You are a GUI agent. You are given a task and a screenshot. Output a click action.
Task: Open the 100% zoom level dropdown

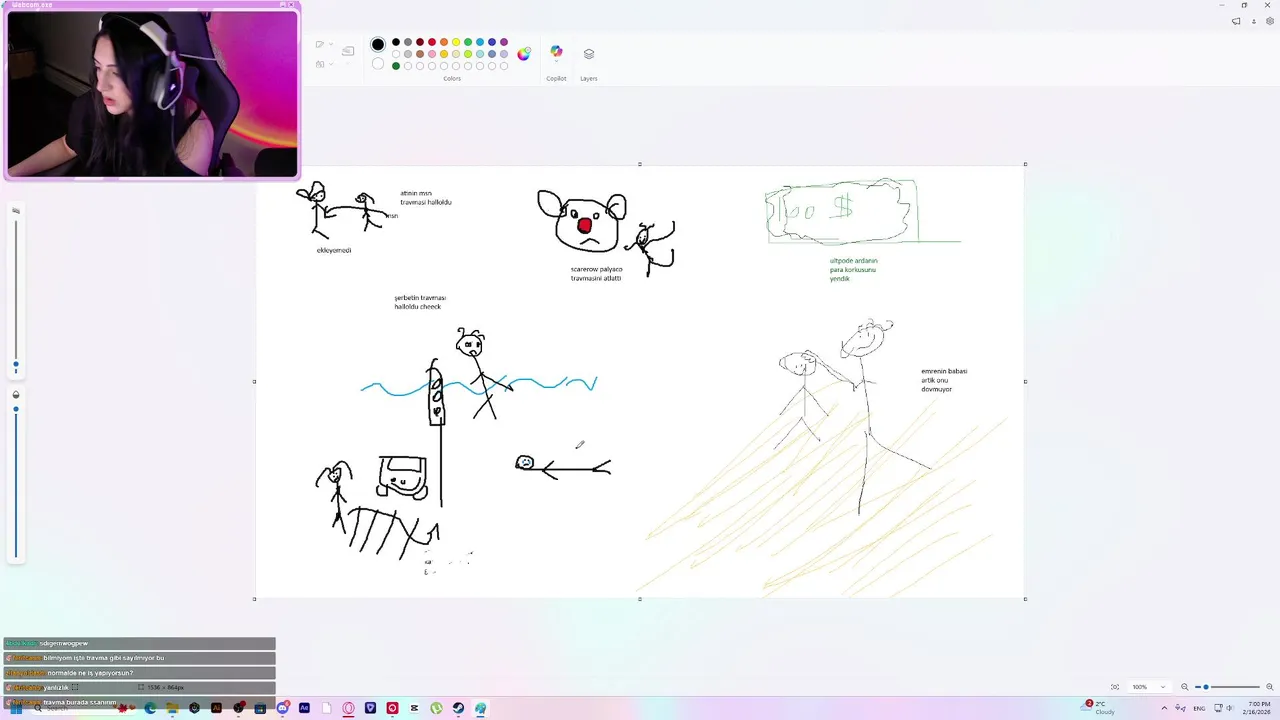[x=1149, y=687]
